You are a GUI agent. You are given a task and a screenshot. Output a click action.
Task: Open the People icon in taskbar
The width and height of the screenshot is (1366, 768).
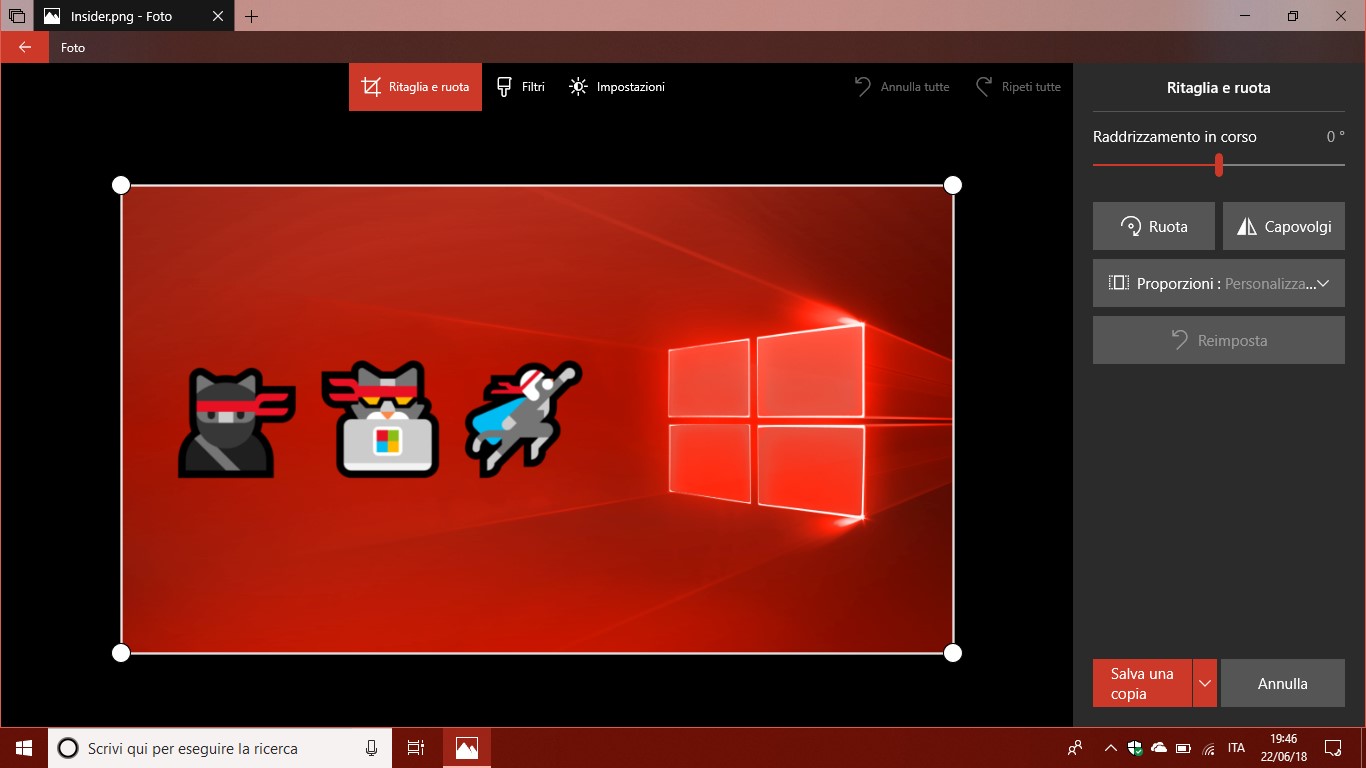click(1075, 748)
